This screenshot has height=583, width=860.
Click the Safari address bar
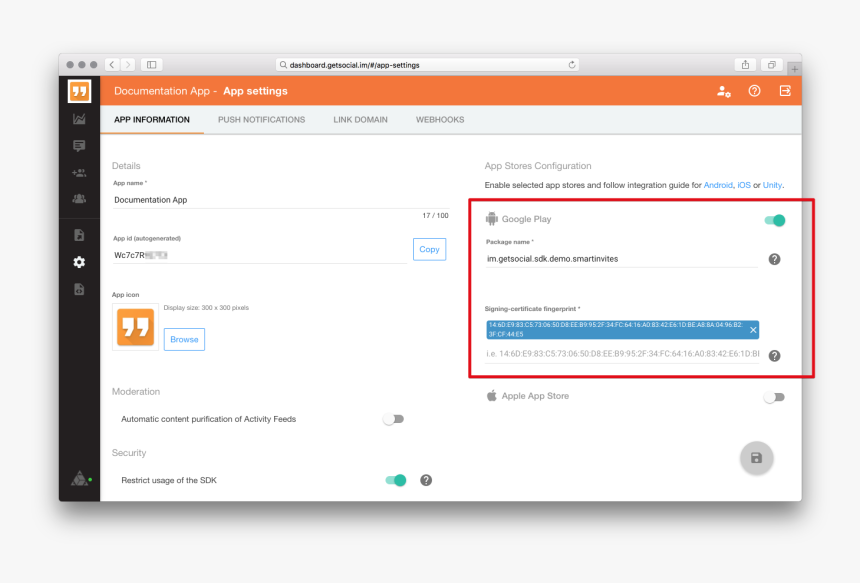coord(427,65)
